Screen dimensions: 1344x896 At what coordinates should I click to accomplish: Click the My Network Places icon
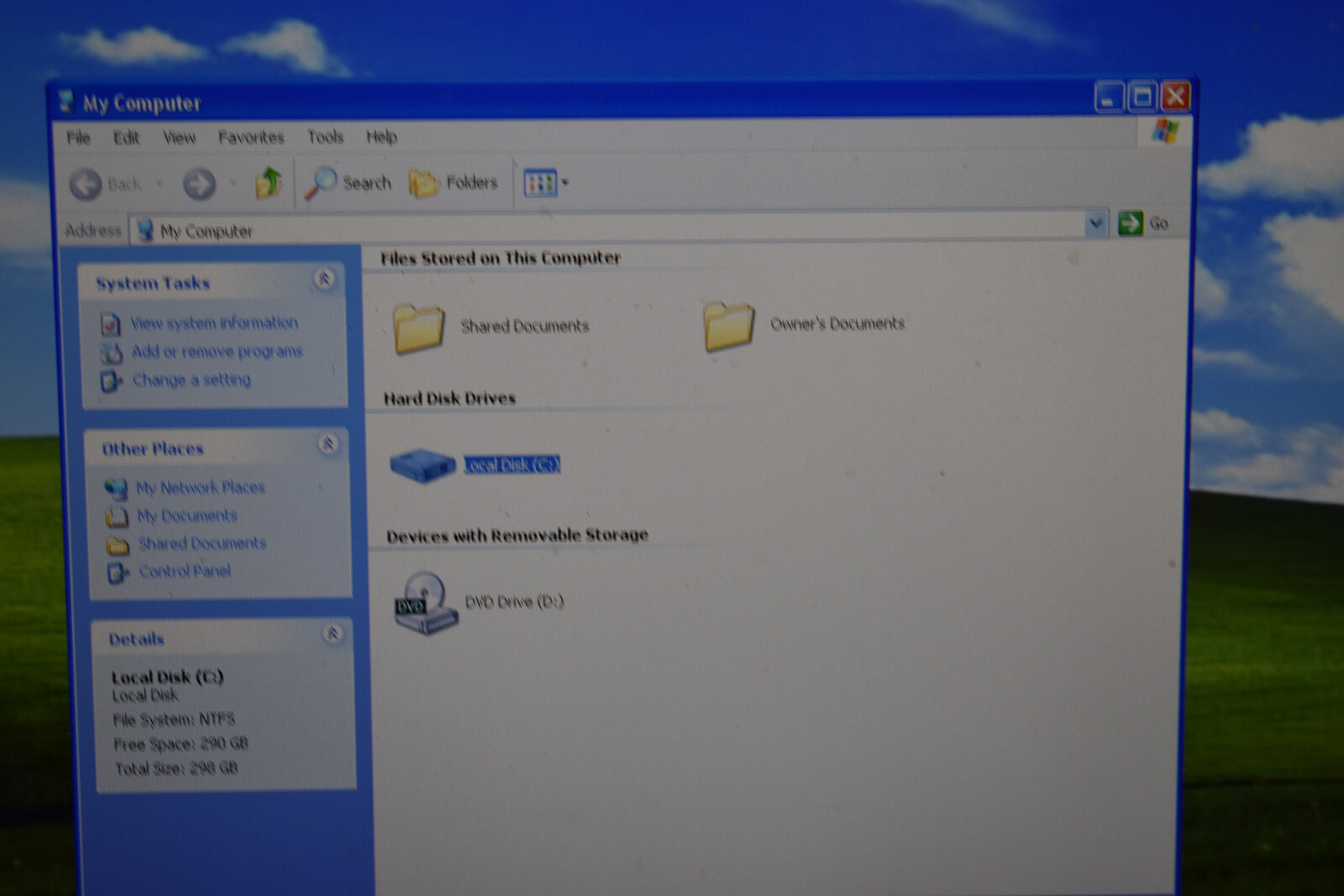116,489
